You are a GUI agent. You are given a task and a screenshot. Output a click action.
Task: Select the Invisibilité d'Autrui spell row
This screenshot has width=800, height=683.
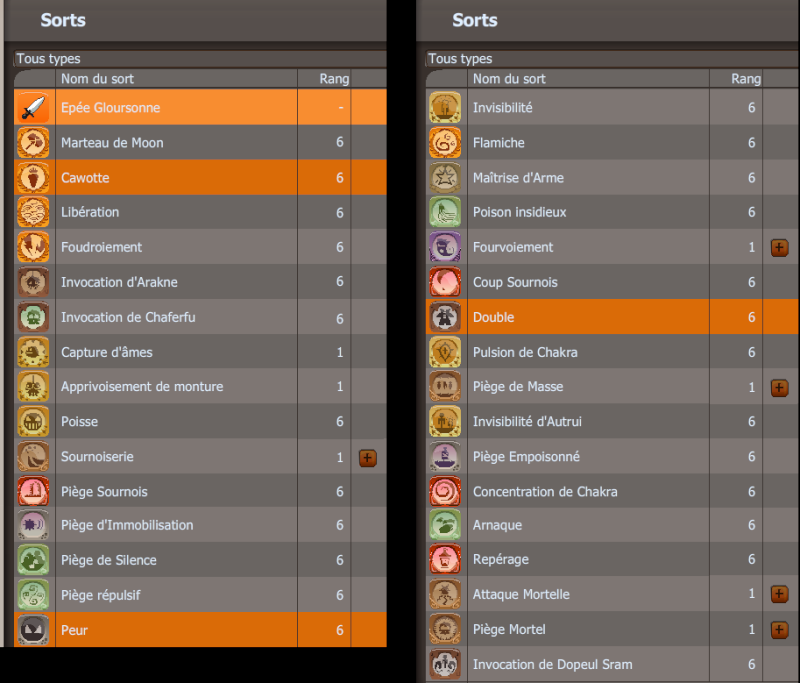(x=612, y=421)
